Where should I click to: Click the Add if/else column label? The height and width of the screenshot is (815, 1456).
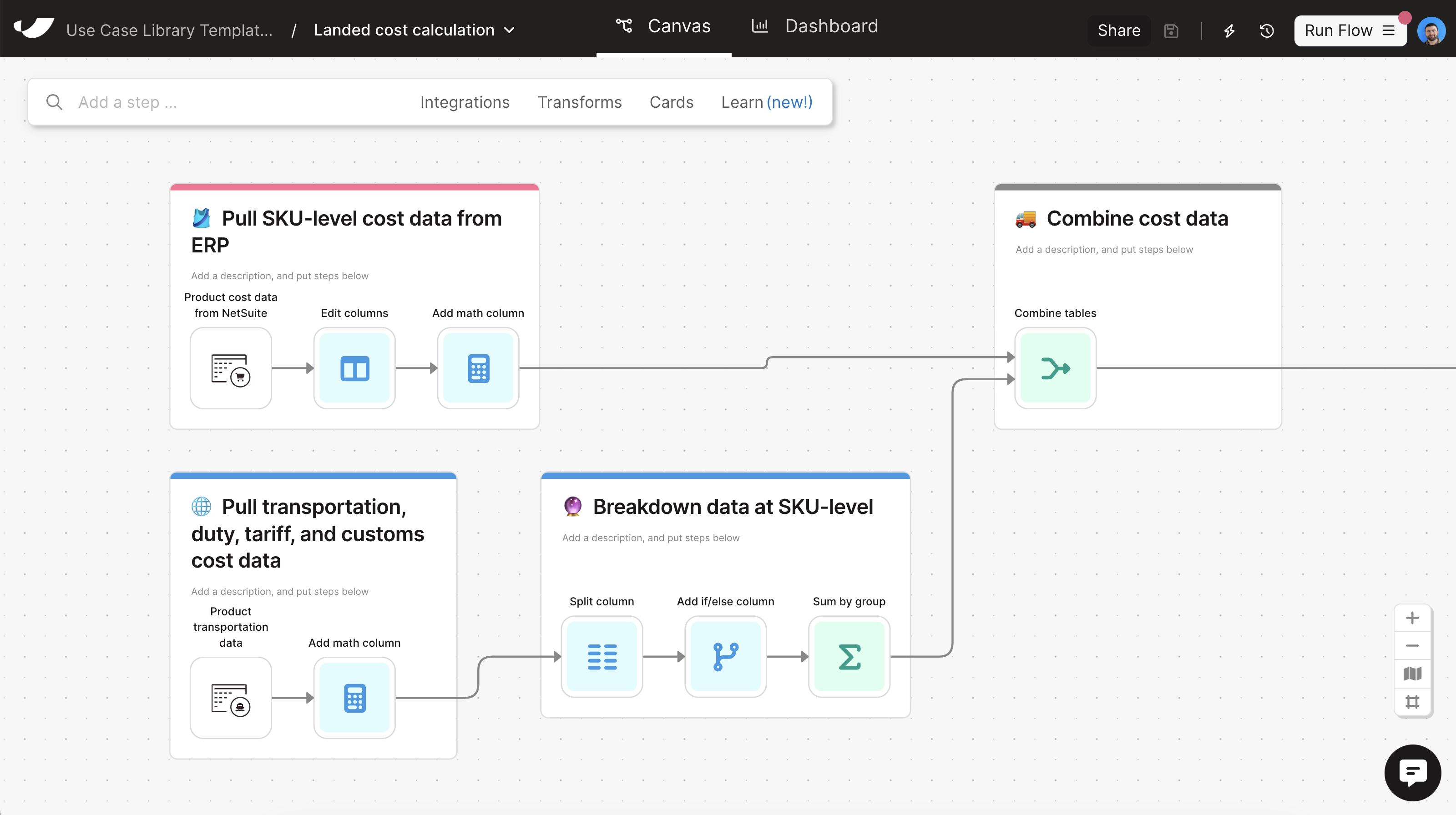click(x=725, y=602)
